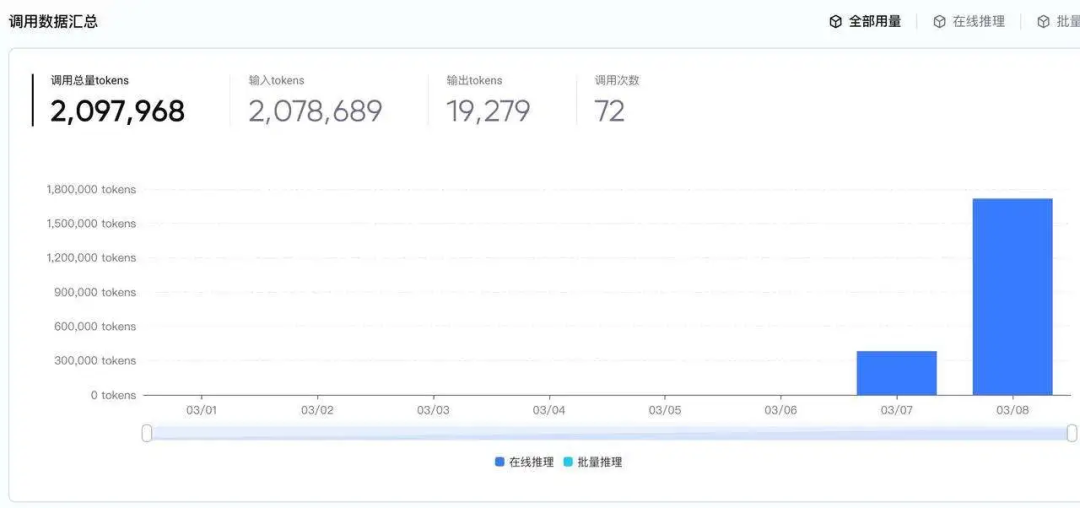The height and width of the screenshot is (508, 1080).
Task: Click the 03/07 date label
Action: (x=897, y=411)
